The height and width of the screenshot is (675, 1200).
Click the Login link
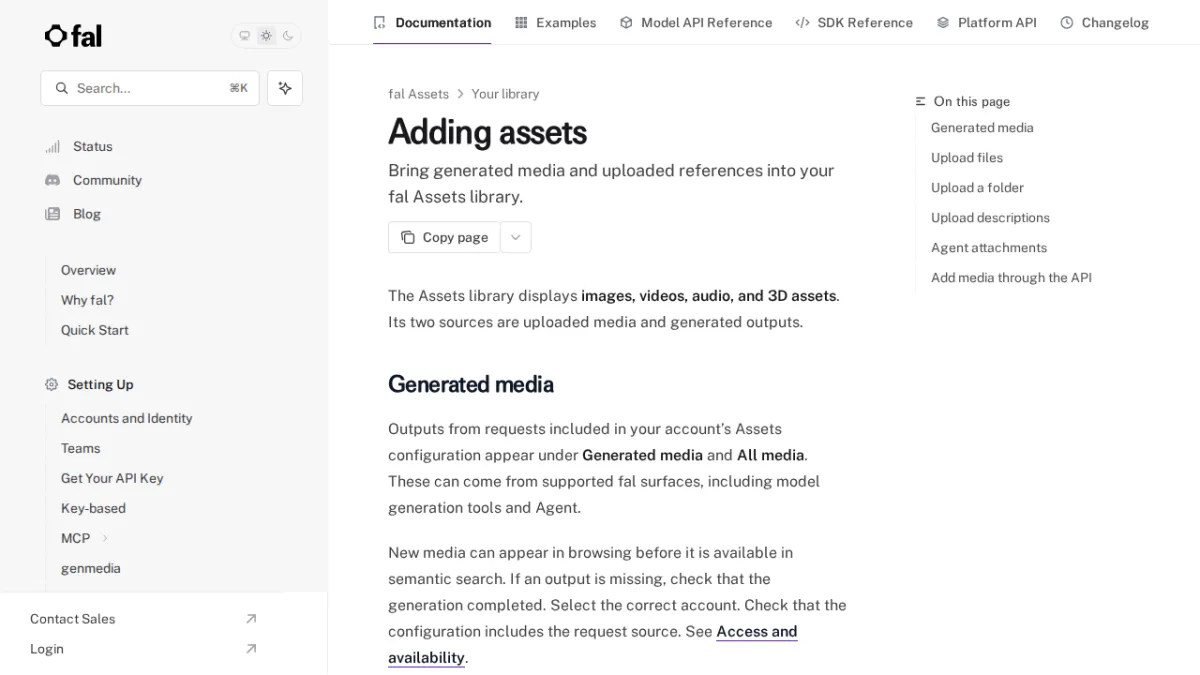(x=47, y=649)
